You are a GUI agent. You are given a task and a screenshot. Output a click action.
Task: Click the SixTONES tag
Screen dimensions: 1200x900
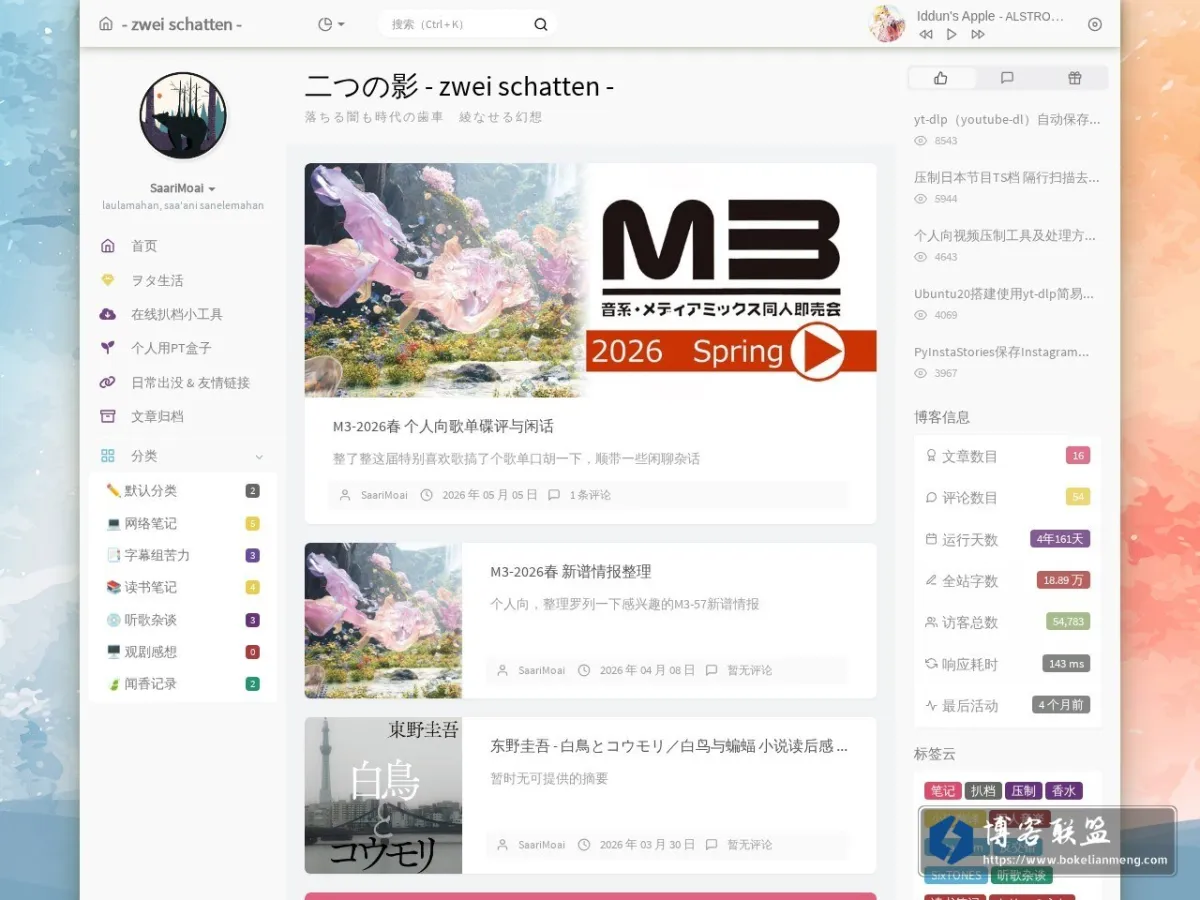(x=955, y=875)
